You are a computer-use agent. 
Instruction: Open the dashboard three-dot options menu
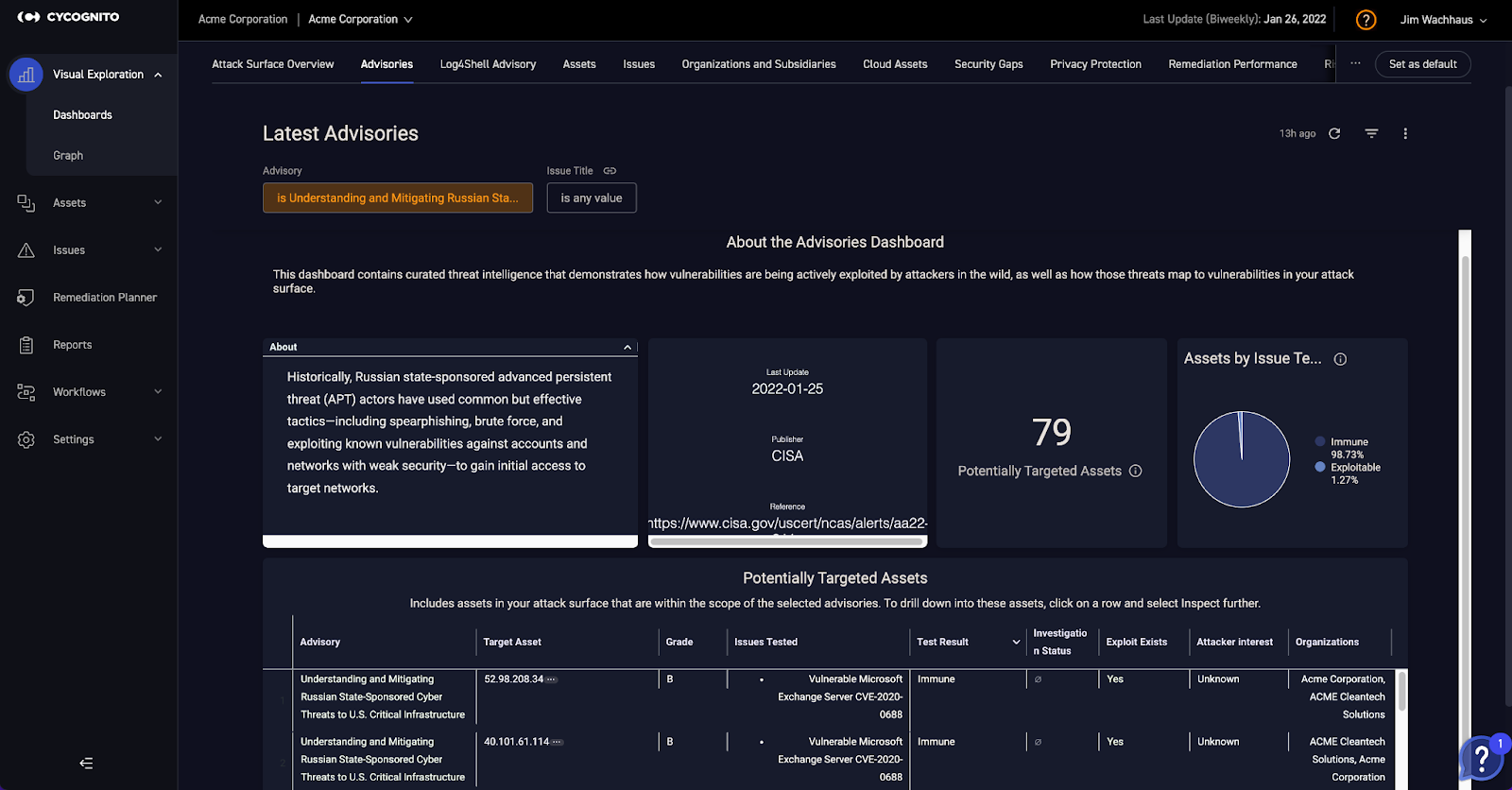[x=1405, y=133]
